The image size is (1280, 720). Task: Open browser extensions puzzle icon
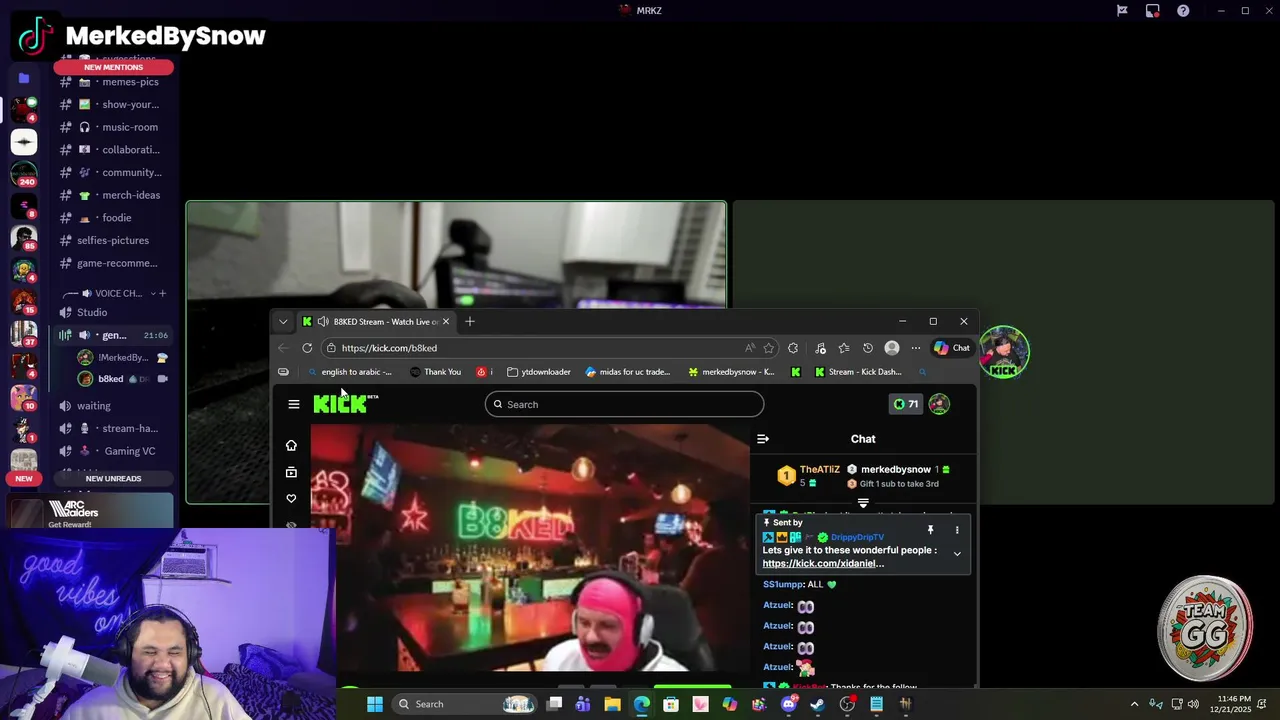[793, 348]
